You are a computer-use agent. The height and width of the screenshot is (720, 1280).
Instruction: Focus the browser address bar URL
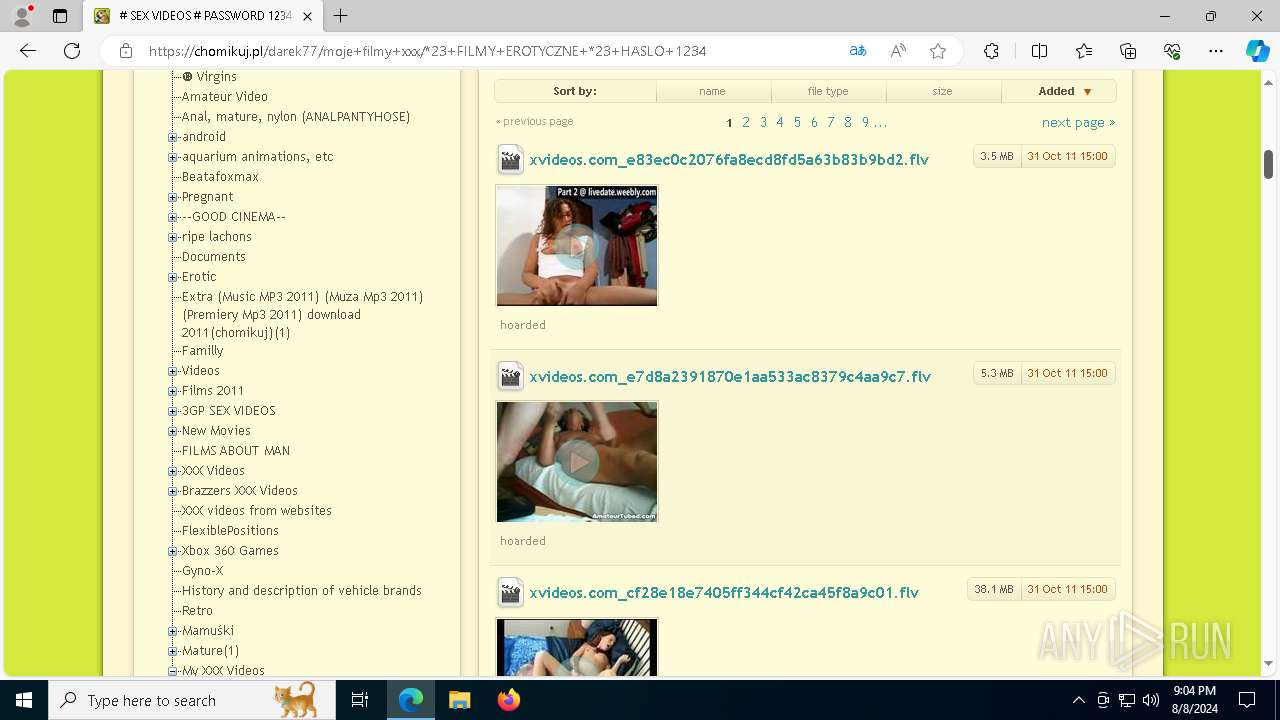coord(428,51)
